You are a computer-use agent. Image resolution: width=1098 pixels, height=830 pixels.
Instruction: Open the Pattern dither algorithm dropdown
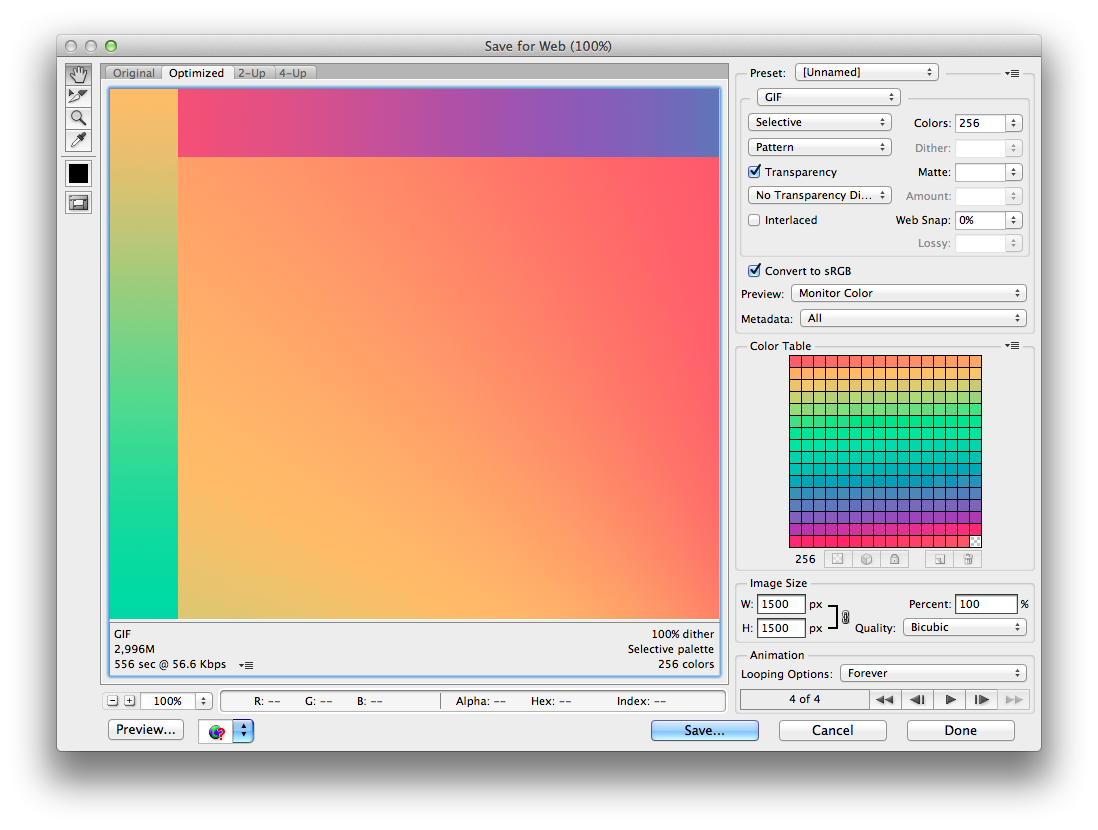pyautogui.click(x=819, y=147)
